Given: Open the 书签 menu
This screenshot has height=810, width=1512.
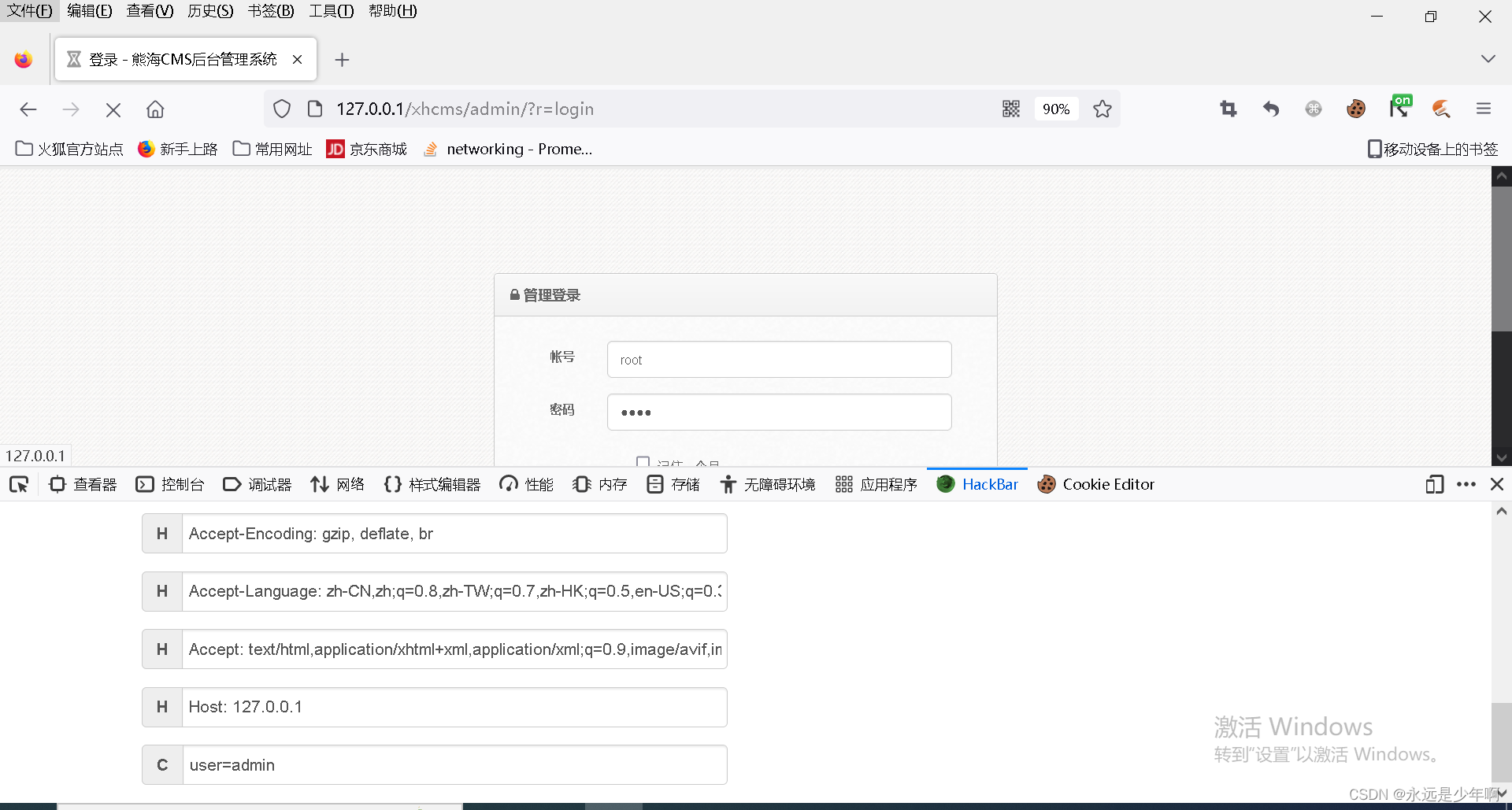Looking at the screenshot, I should click(x=271, y=11).
